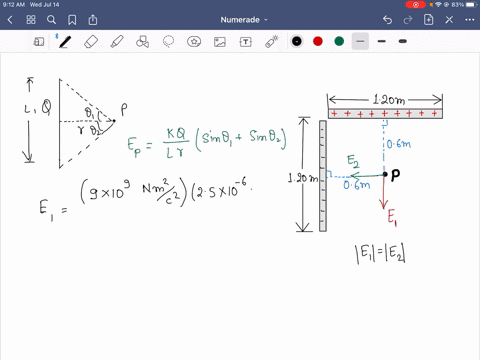480x360 pixels.
Task: Open the more options ellipsis menu
Action: [x=470, y=20]
